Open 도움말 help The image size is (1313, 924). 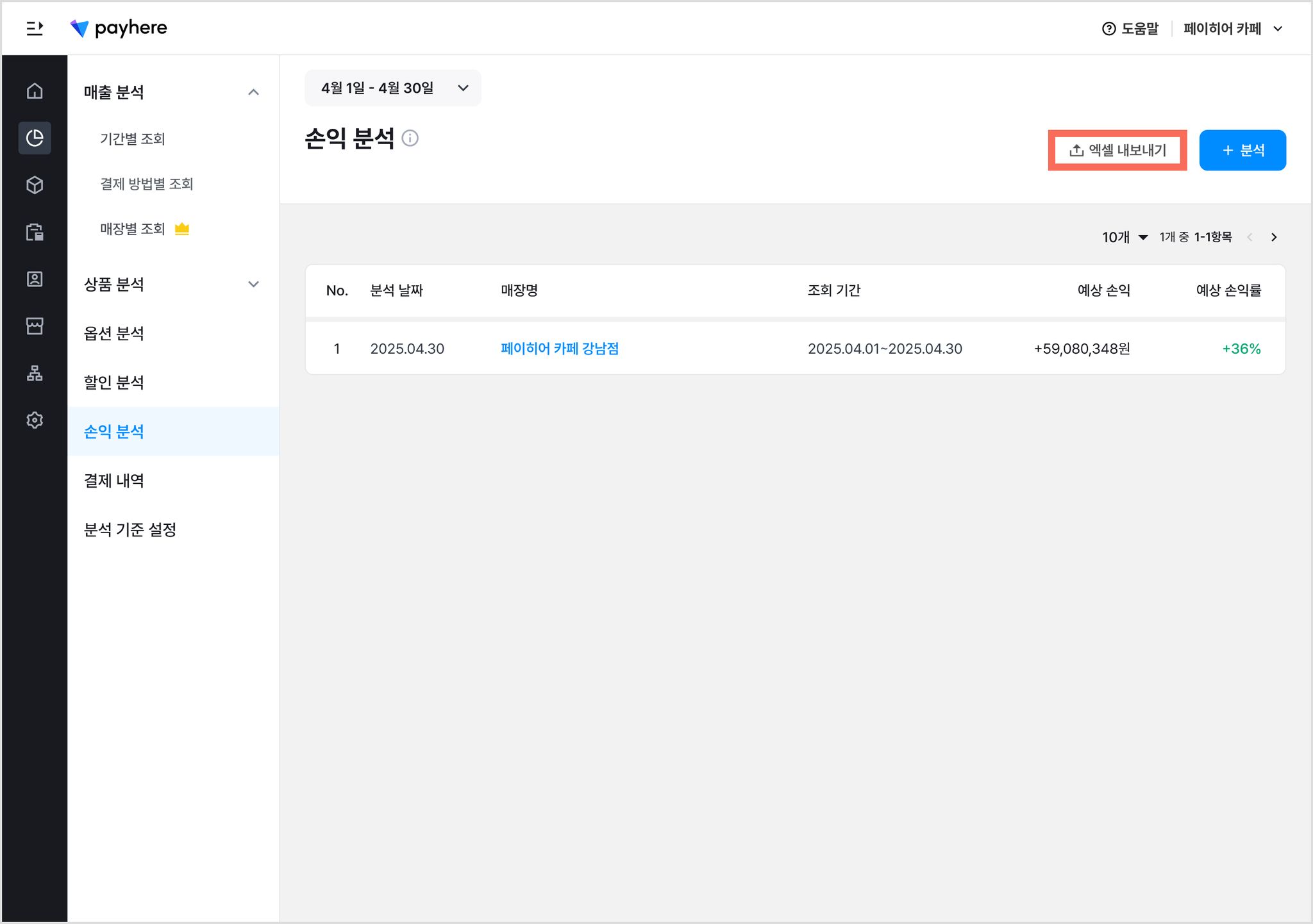pos(1130,29)
